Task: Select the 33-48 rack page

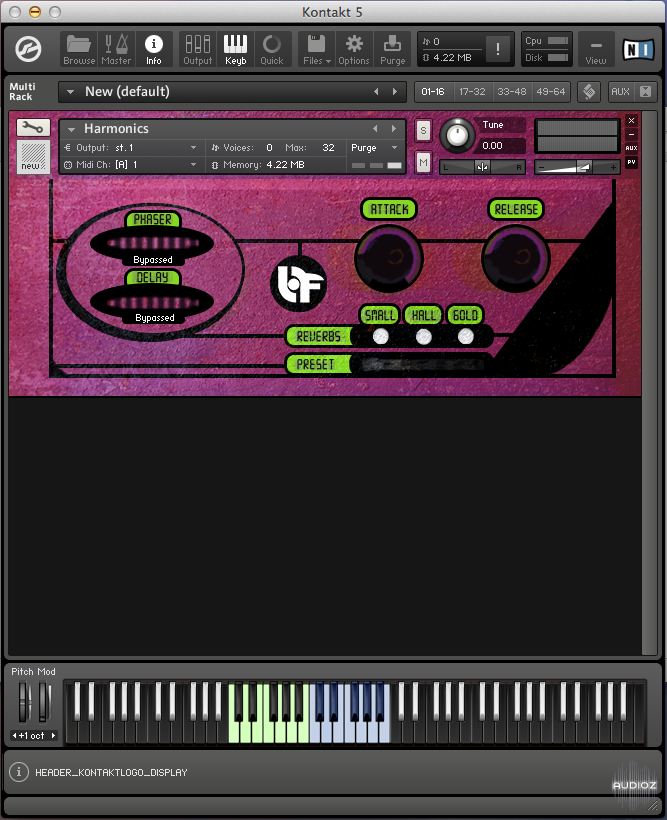Action: tap(512, 92)
